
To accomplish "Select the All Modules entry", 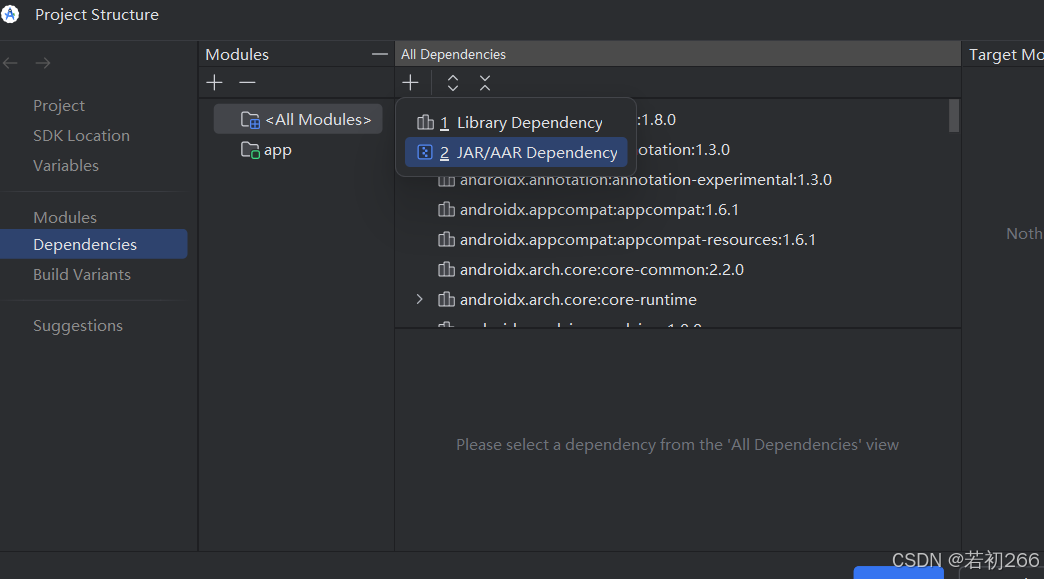I will (x=298, y=119).
